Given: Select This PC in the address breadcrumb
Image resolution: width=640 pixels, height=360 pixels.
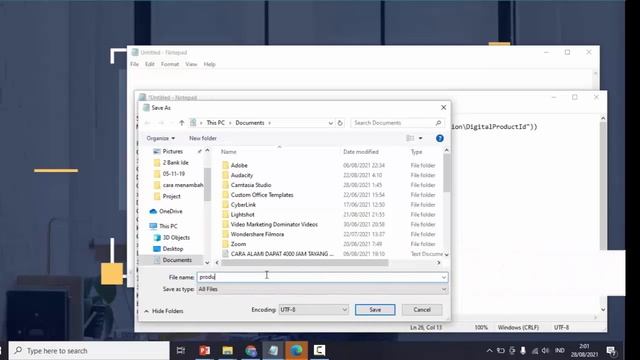Looking at the screenshot, I should pos(215,123).
